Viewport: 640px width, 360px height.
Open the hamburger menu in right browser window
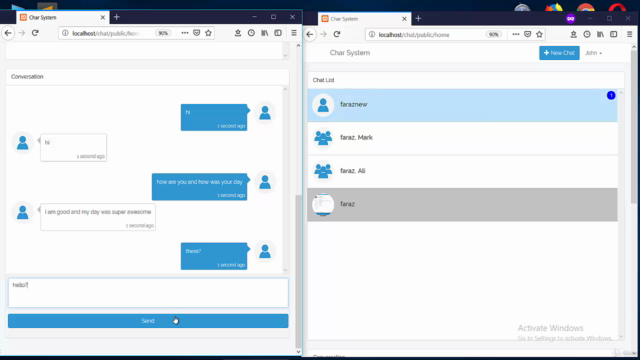[629, 34]
